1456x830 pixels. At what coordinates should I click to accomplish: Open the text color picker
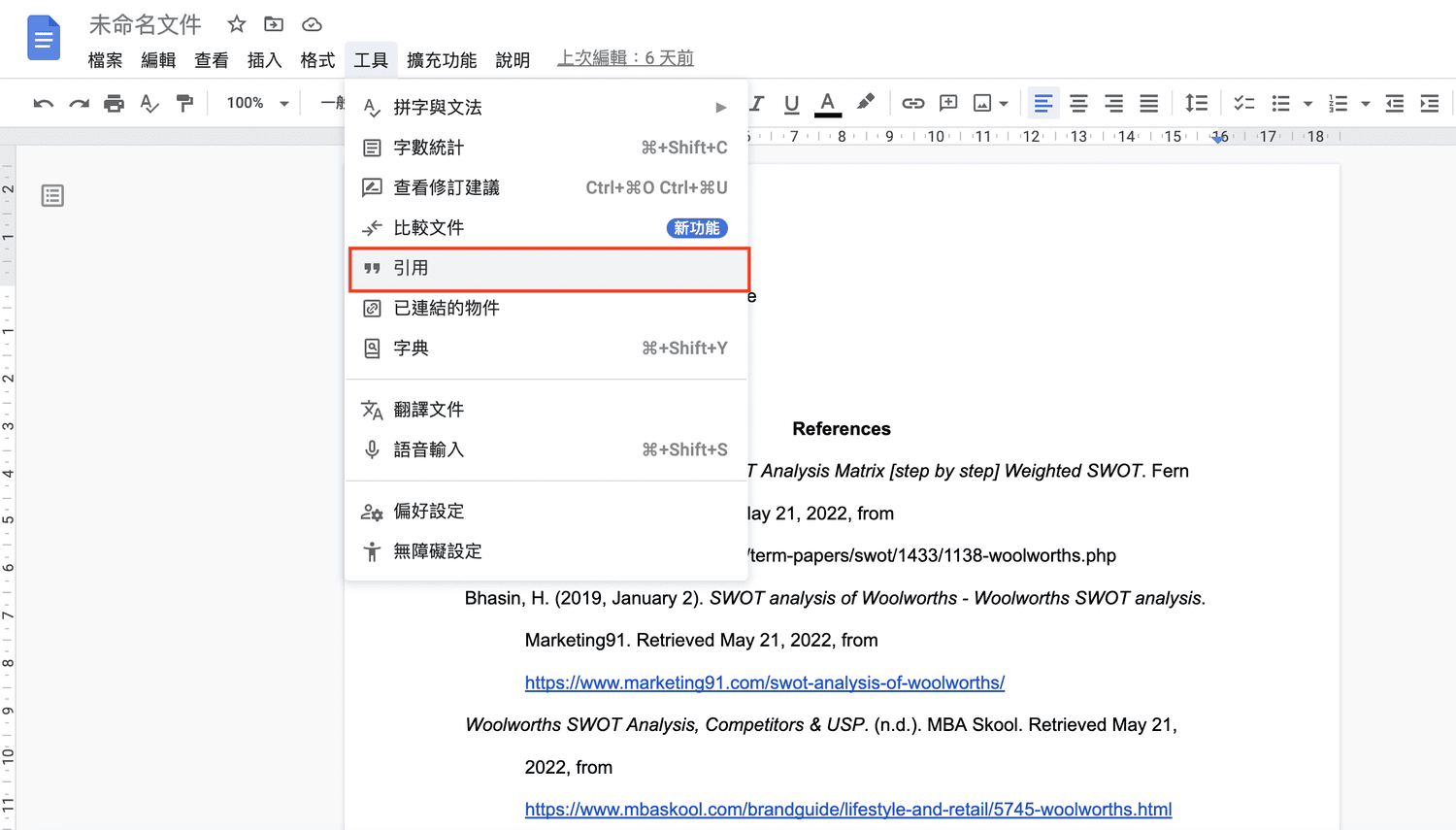[x=828, y=103]
